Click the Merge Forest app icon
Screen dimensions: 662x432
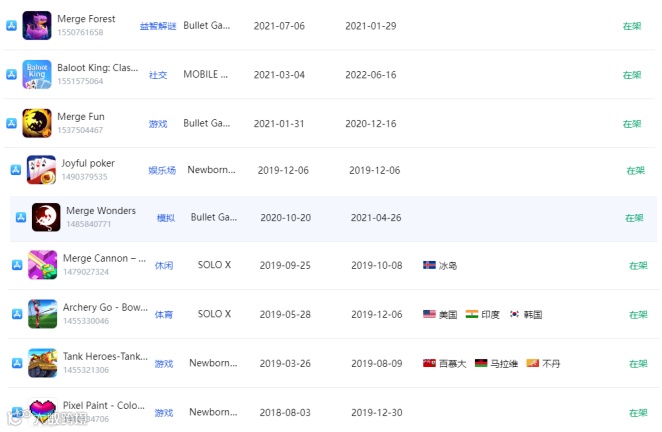pos(37,25)
